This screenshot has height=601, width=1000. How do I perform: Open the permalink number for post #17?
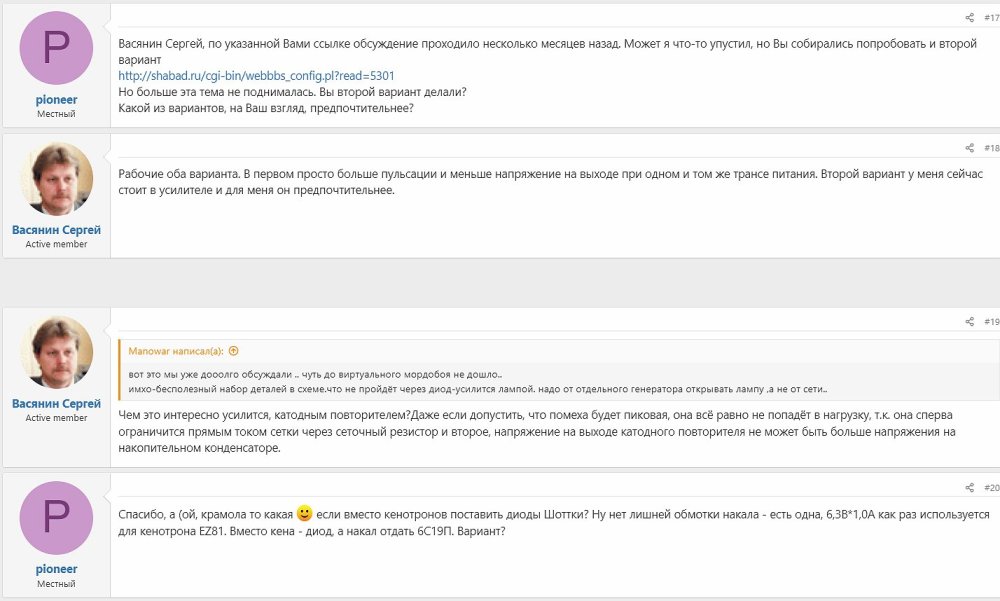pos(991,17)
